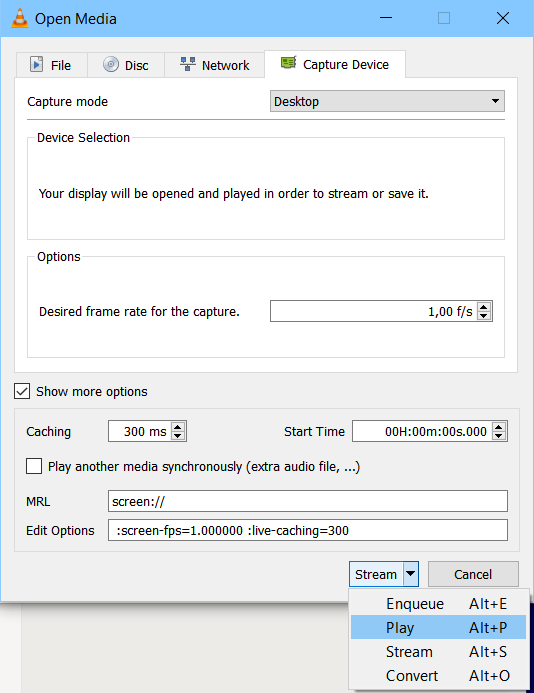Open the Network tab
Image resolution: width=534 pixels, height=693 pixels.
[214, 65]
